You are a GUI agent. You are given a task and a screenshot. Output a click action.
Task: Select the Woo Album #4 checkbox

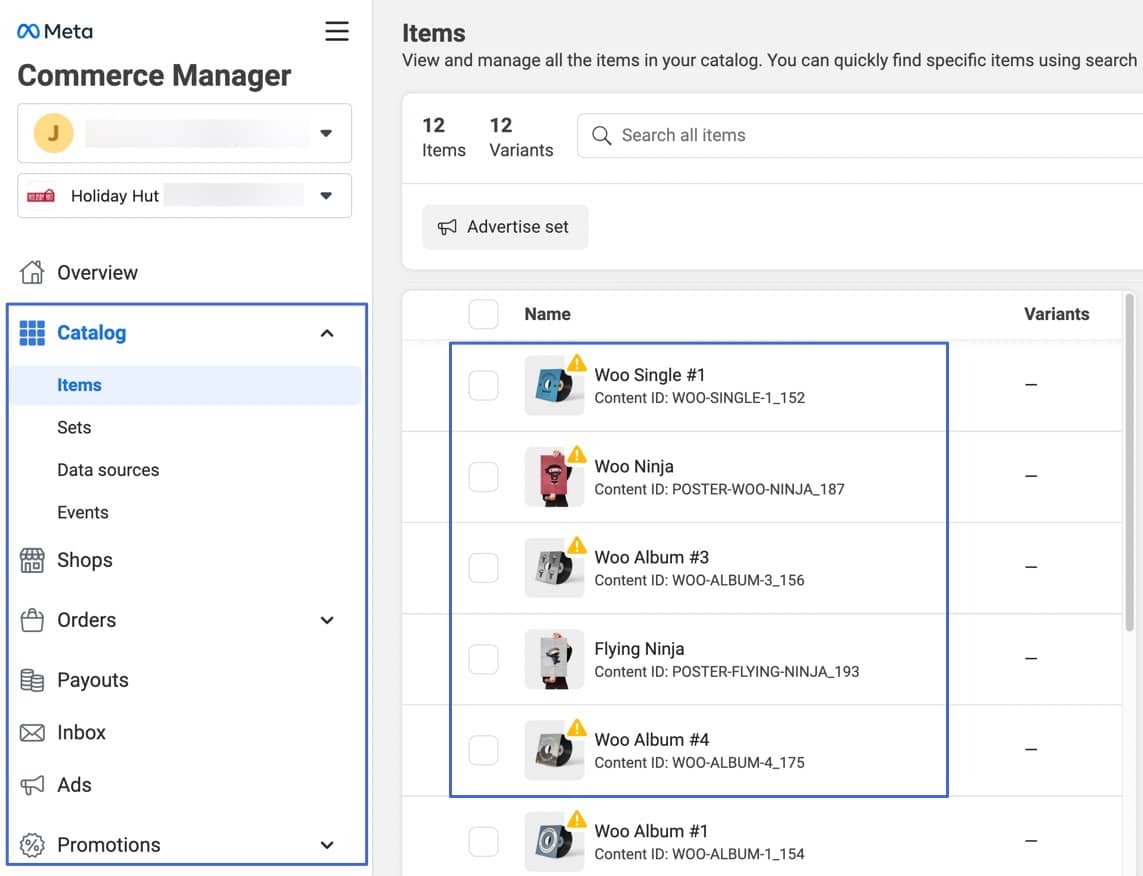[483, 750]
